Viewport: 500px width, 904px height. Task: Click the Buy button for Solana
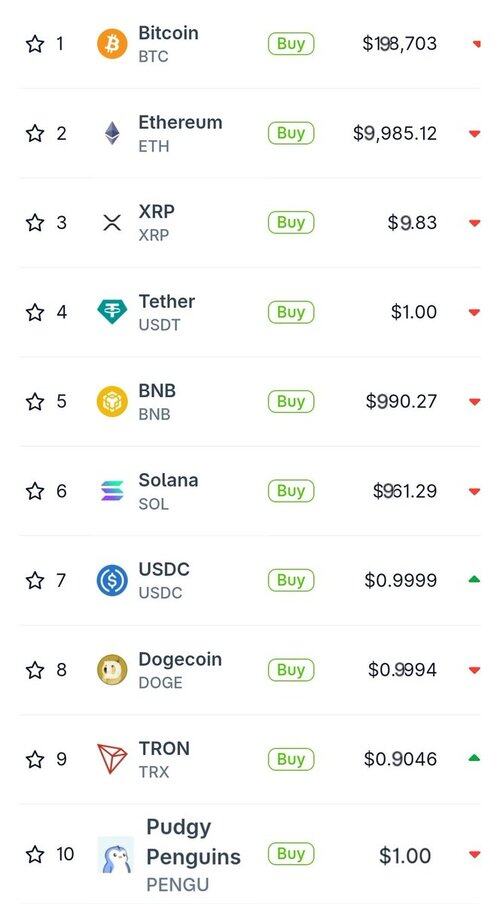291,491
